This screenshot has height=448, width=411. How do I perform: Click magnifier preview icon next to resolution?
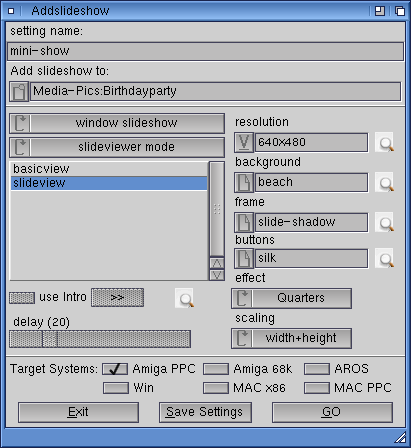[x=384, y=143]
